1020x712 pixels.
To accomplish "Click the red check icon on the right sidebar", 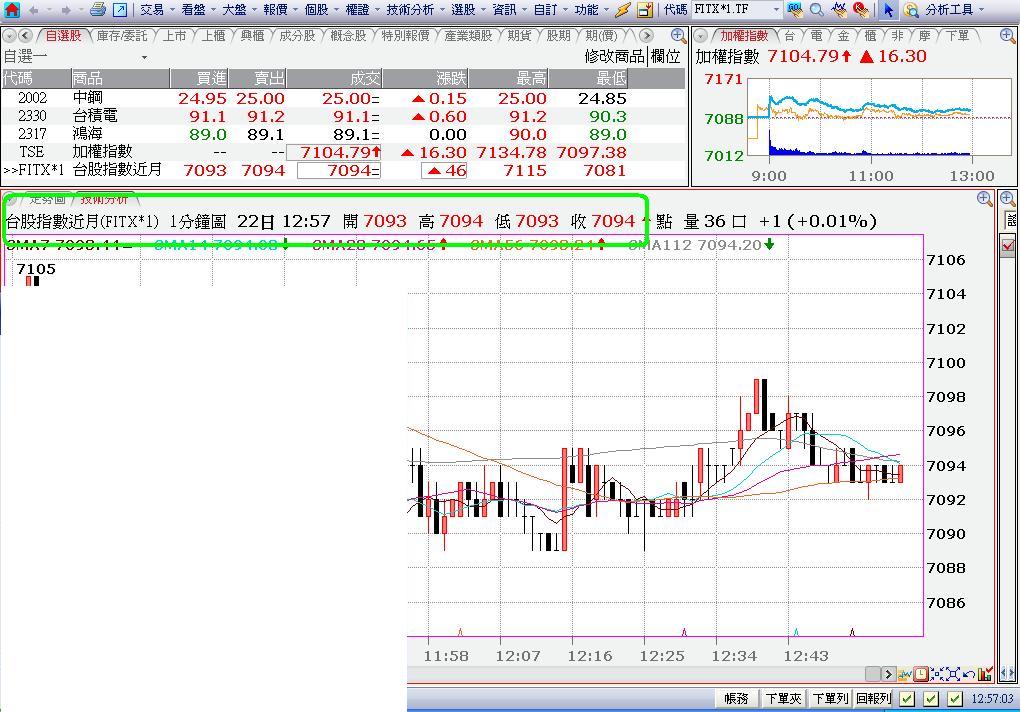I will coord(1008,246).
